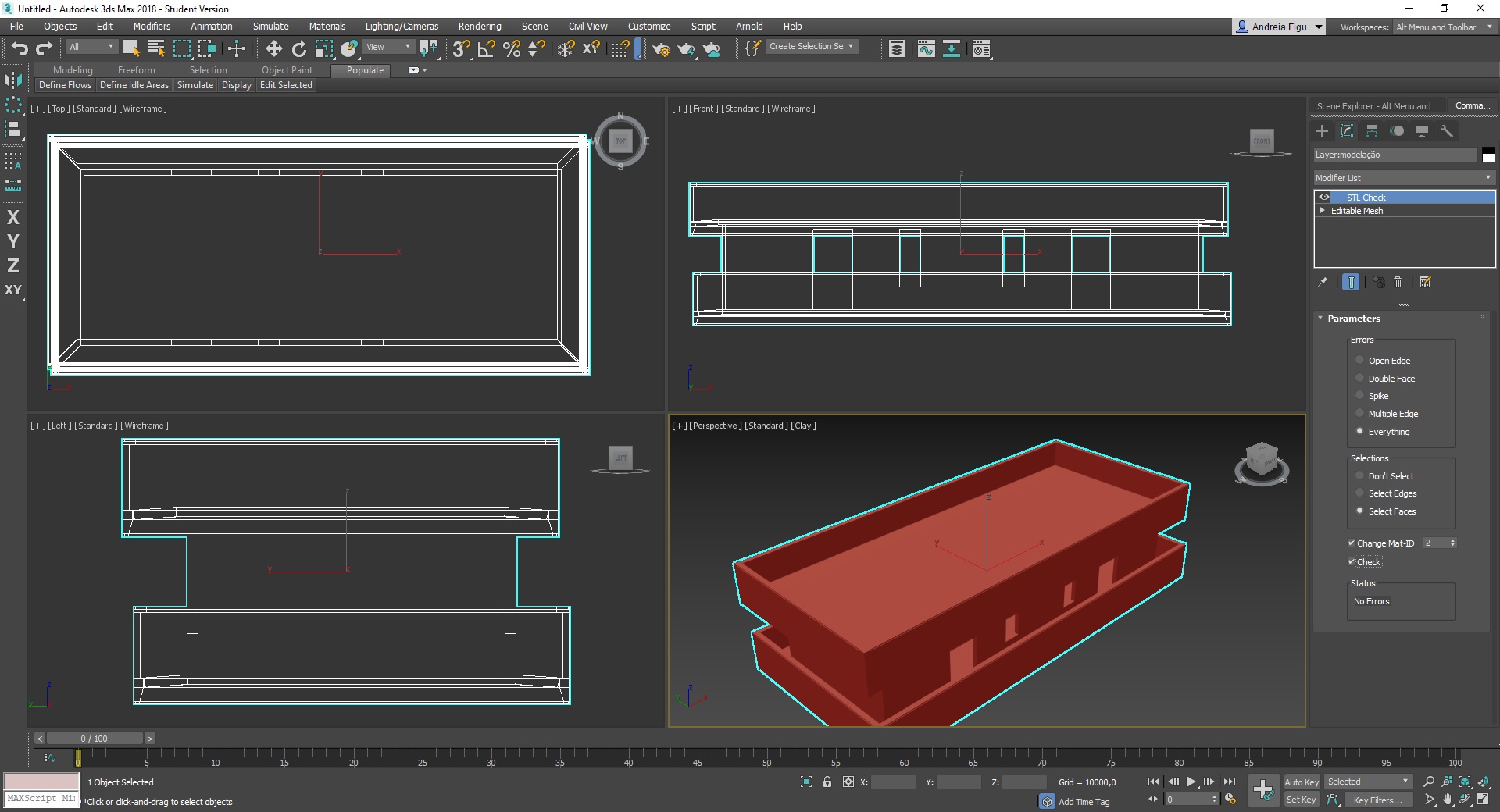The image size is (1500, 812).
Task: Open the Rendering menu
Action: [480, 26]
